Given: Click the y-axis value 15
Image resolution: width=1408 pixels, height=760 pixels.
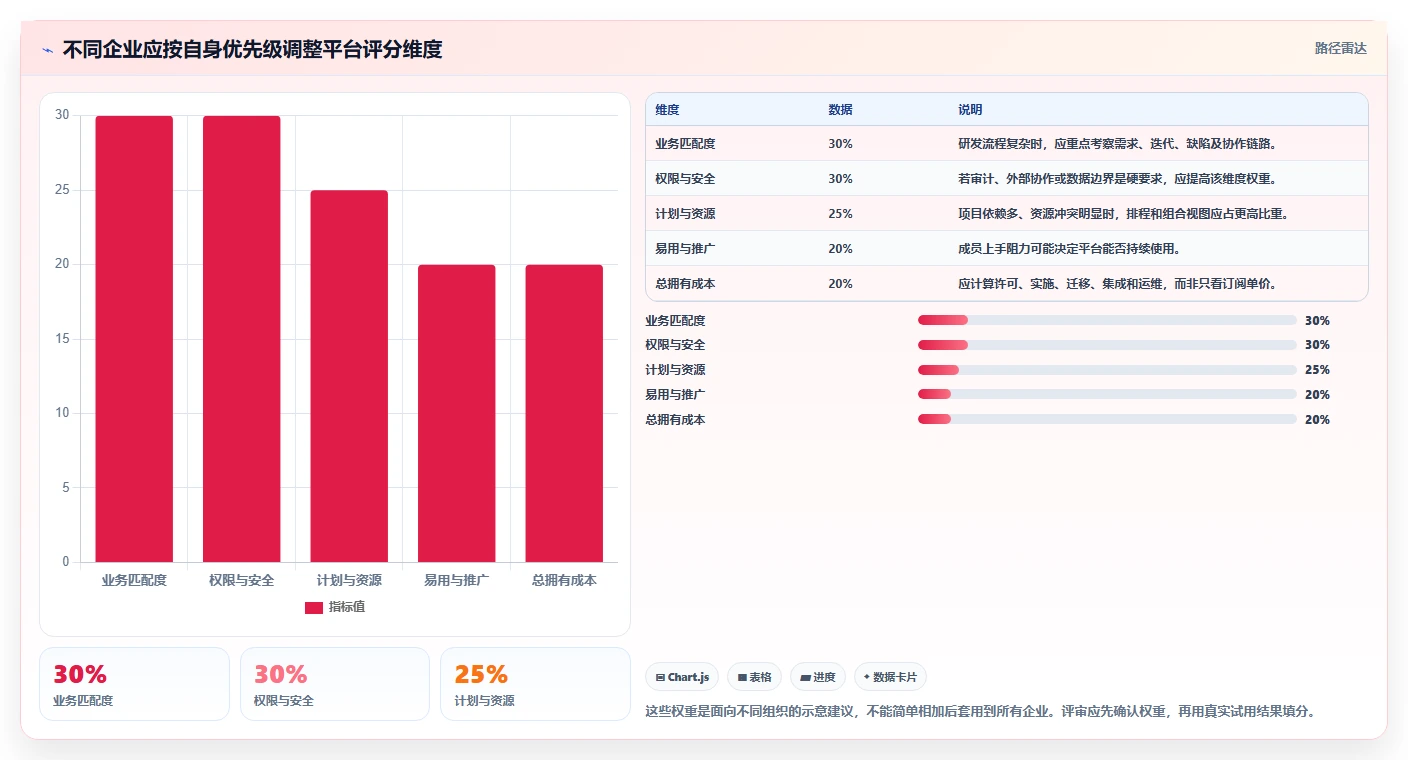Looking at the screenshot, I should [62, 339].
